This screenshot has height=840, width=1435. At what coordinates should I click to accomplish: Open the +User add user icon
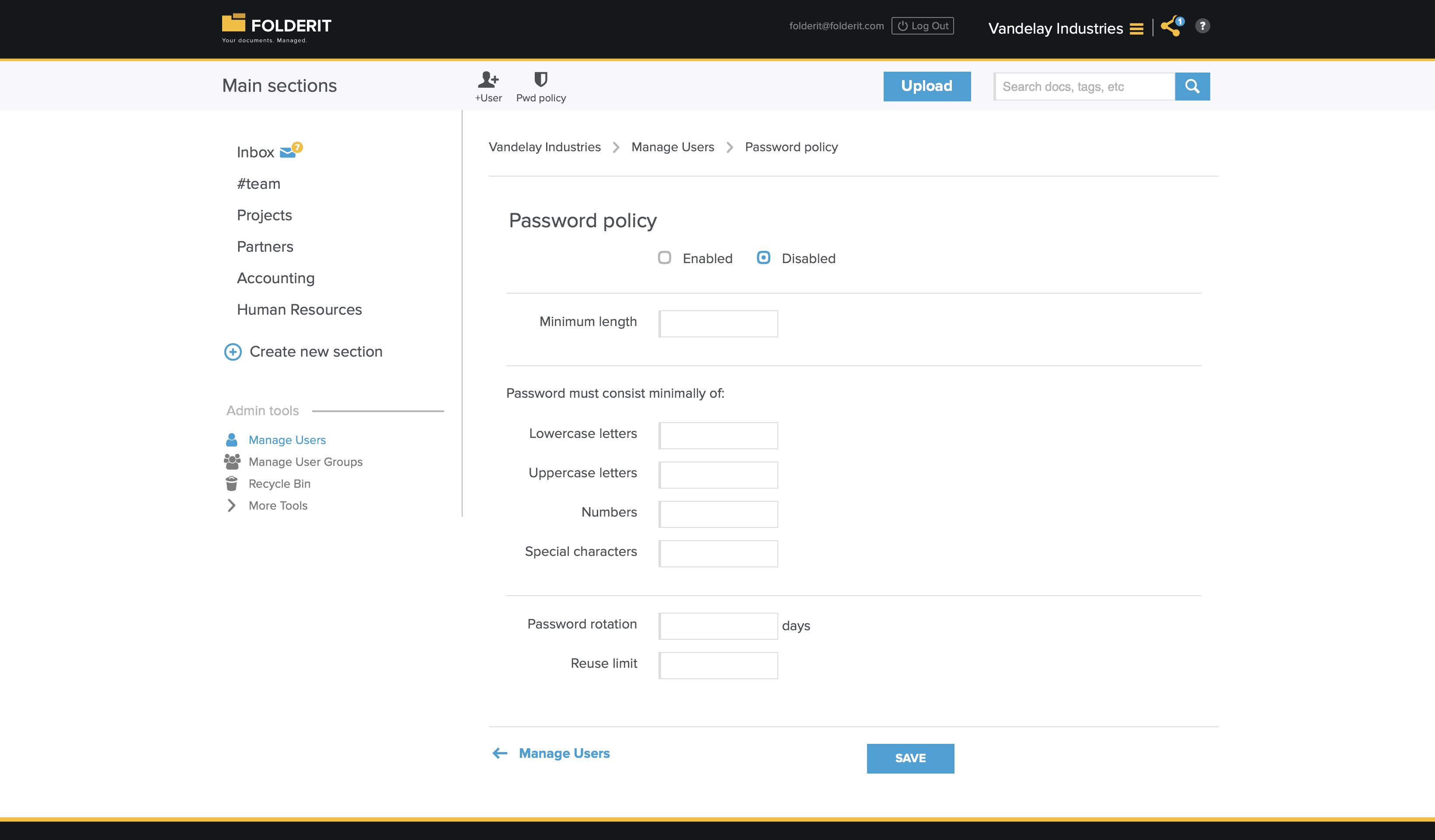pyautogui.click(x=488, y=79)
